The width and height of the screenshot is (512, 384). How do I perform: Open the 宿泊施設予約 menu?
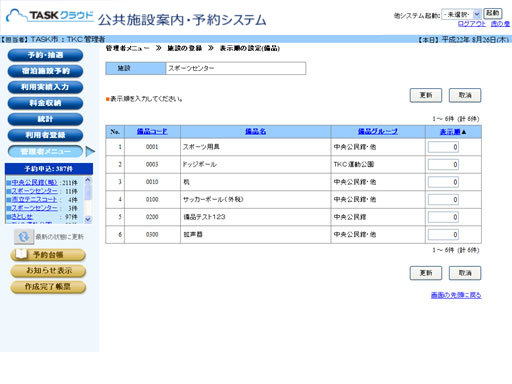coord(45,71)
